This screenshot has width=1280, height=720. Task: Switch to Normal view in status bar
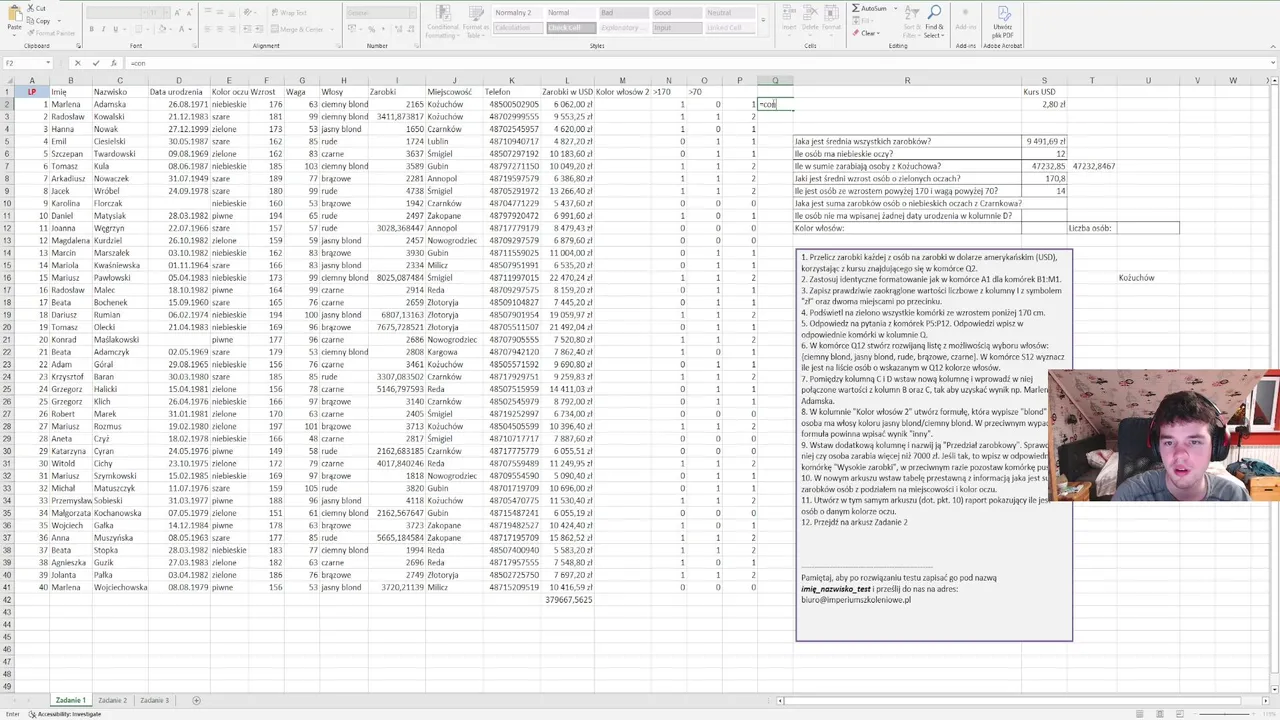pos(1140,714)
